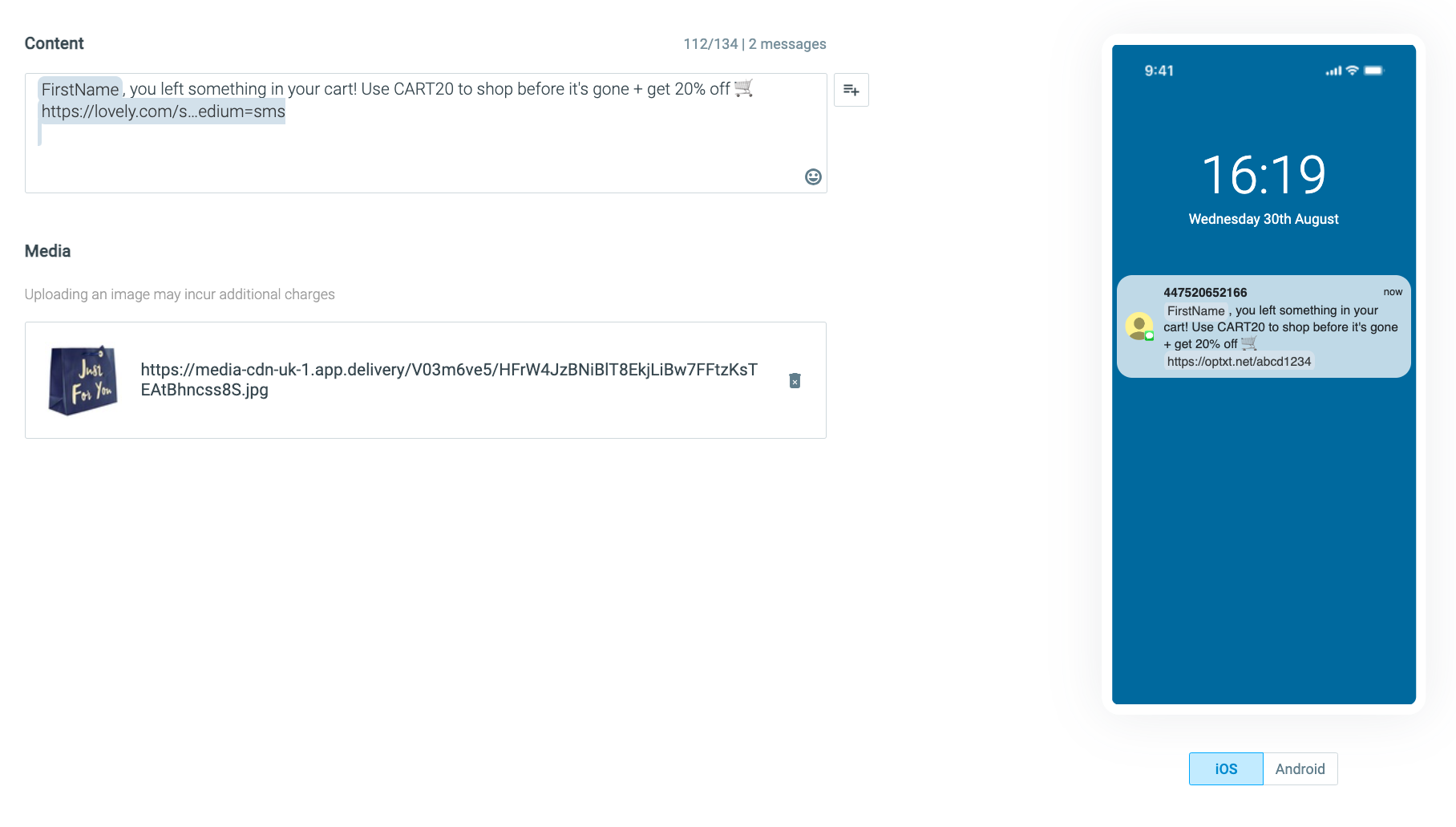
Task: Click the Media section heading
Action: (48, 251)
